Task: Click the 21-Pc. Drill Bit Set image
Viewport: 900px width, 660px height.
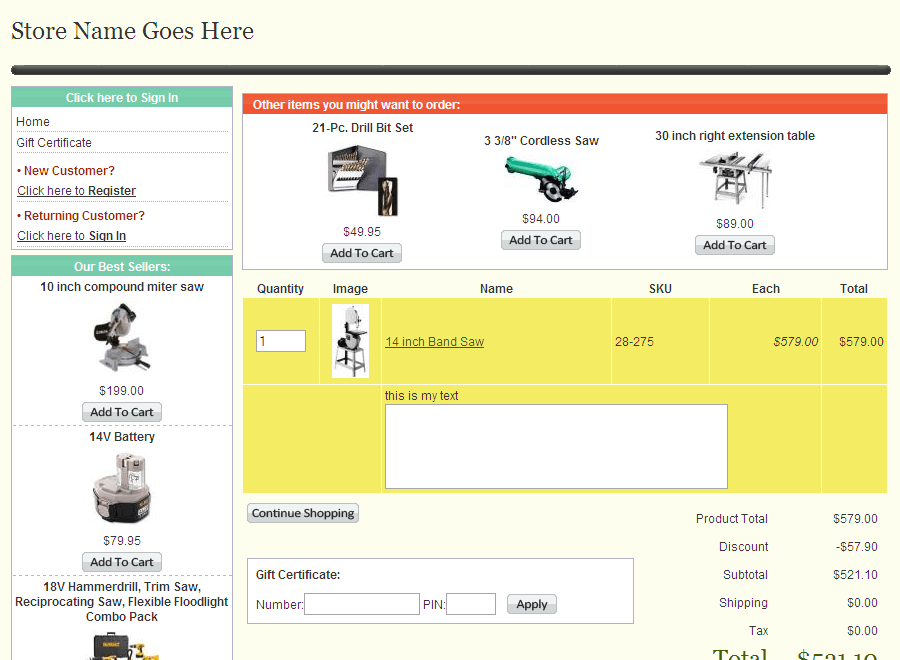Action: click(362, 180)
